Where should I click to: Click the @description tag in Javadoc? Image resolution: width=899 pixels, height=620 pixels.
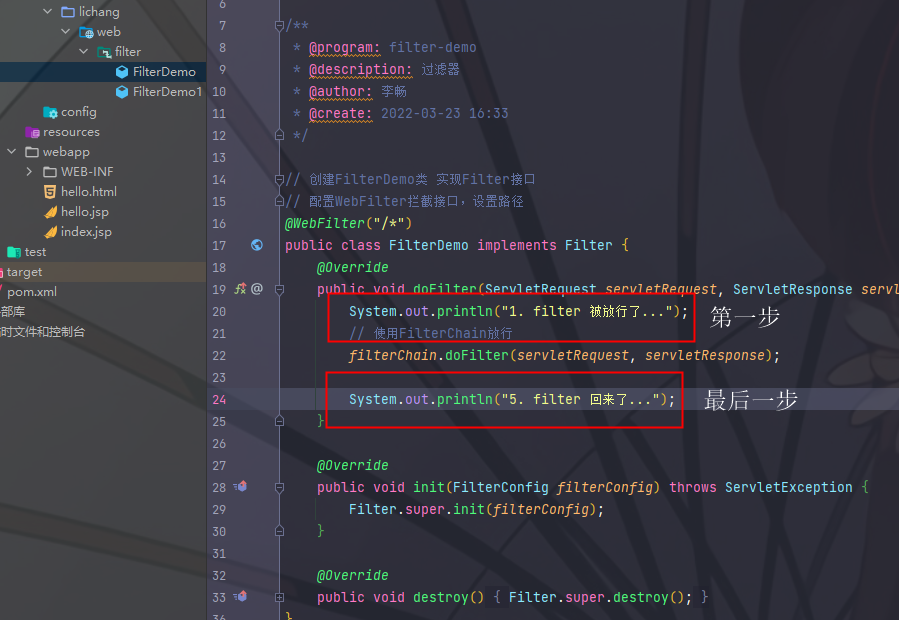click(x=361, y=69)
